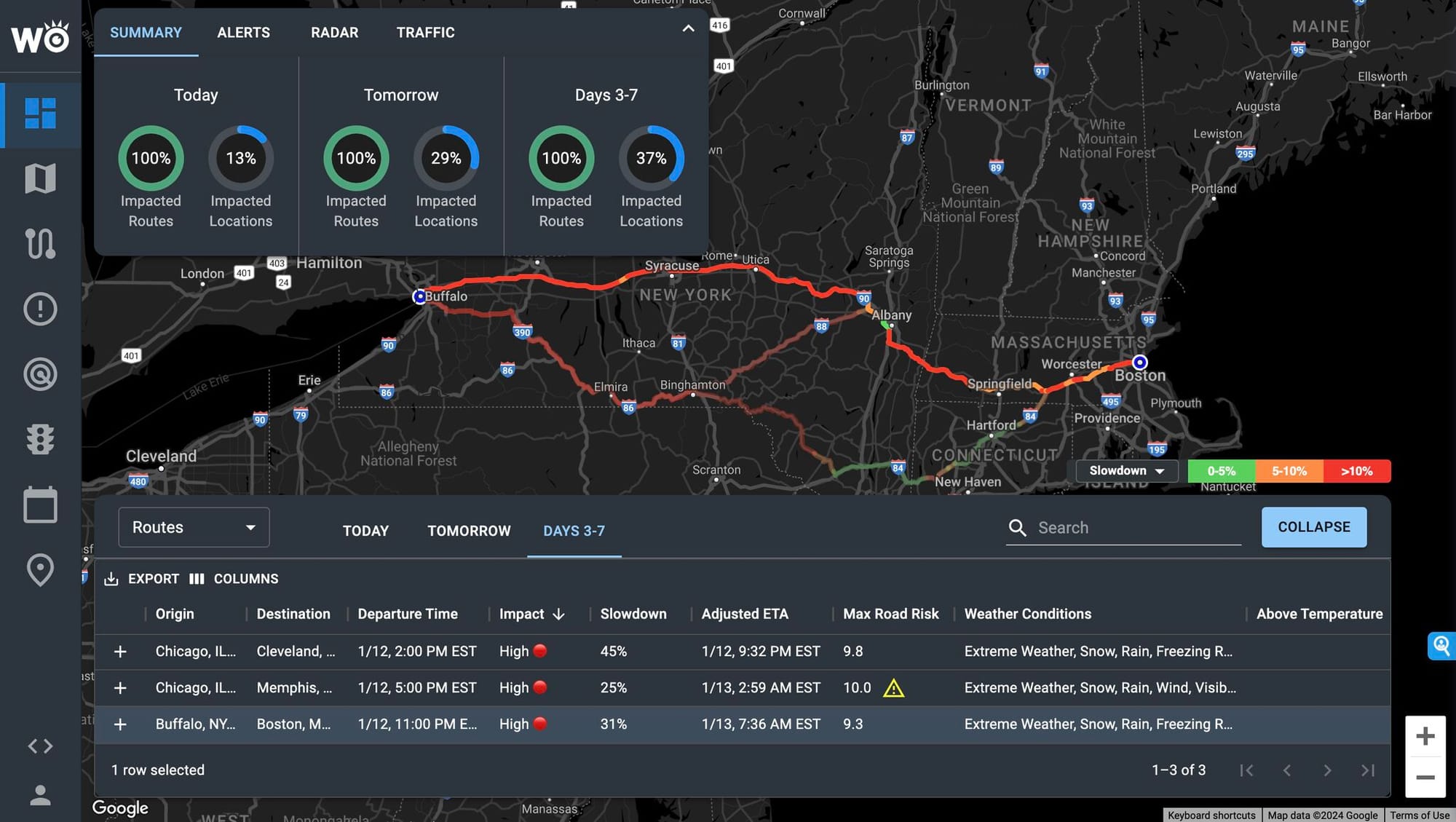1456x822 pixels.
Task: Collapse the summary panel with chevron
Action: [688, 29]
